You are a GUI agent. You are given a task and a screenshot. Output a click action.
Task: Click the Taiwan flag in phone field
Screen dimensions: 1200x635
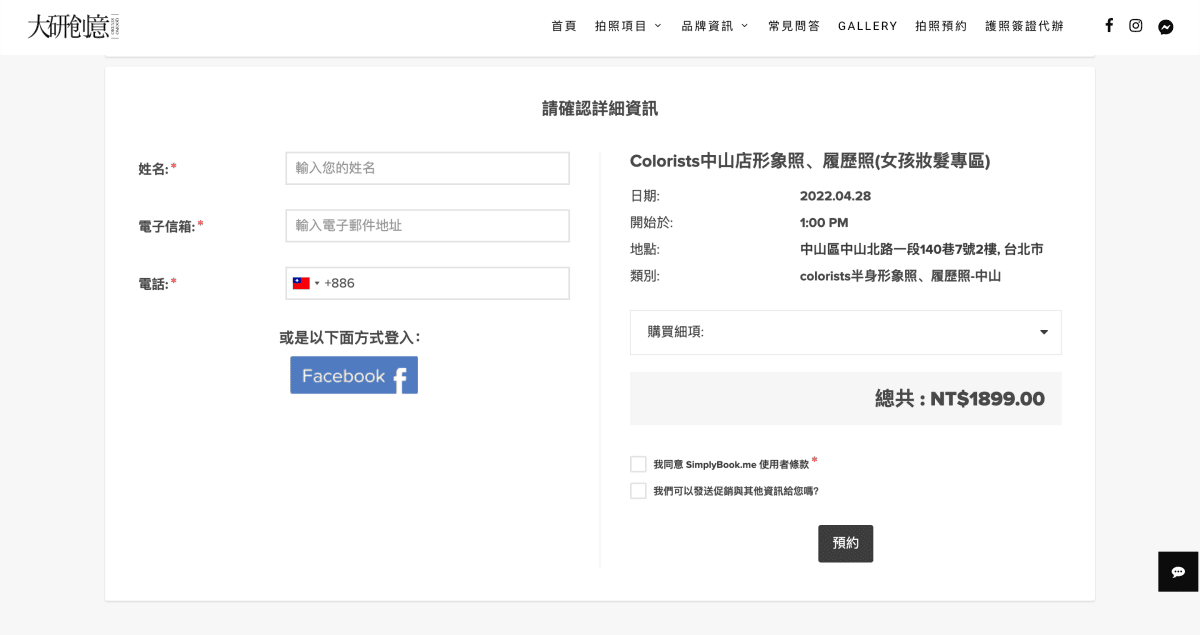(x=301, y=283)
